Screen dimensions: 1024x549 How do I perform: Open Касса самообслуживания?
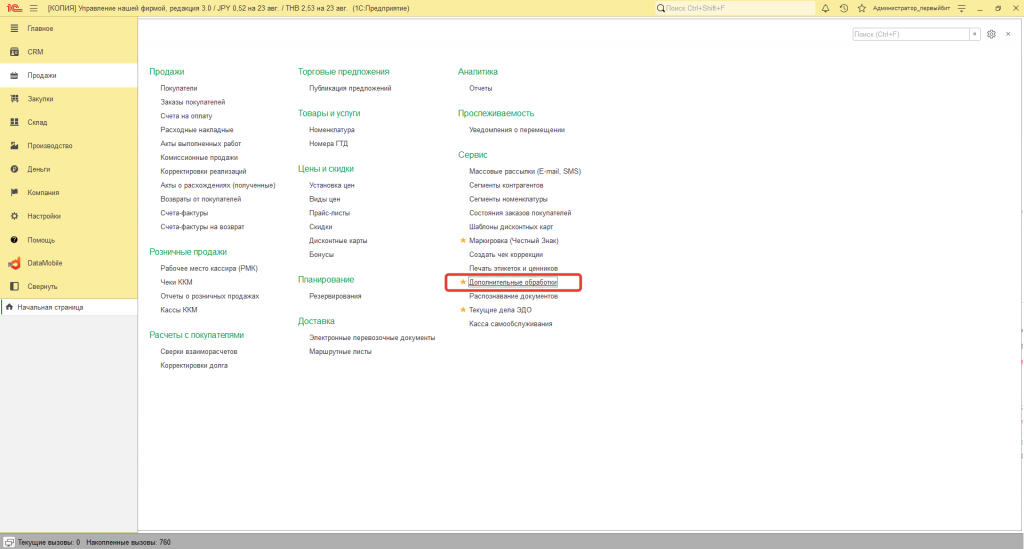click(511, 324)
